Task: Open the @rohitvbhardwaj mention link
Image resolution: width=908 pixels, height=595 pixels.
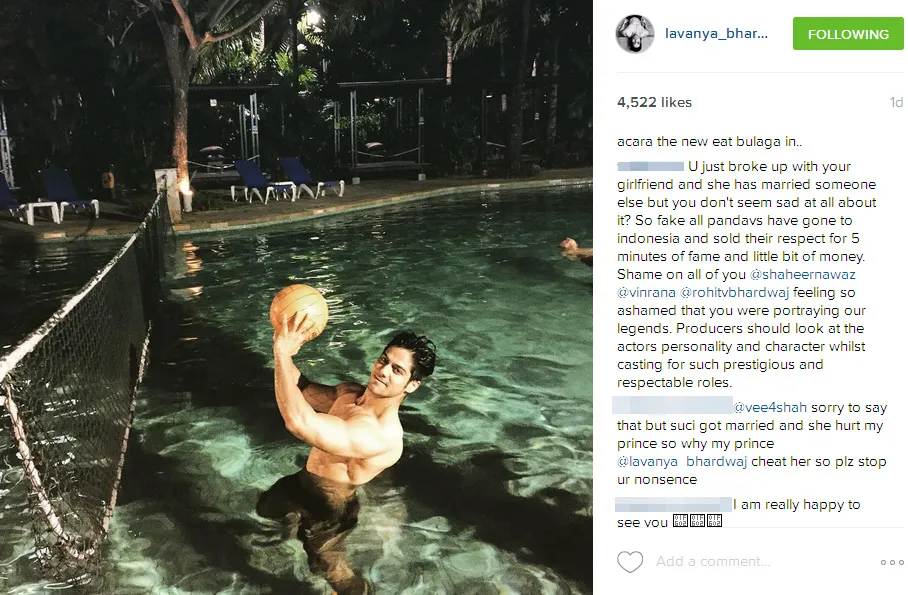Action: coord(734,293)
